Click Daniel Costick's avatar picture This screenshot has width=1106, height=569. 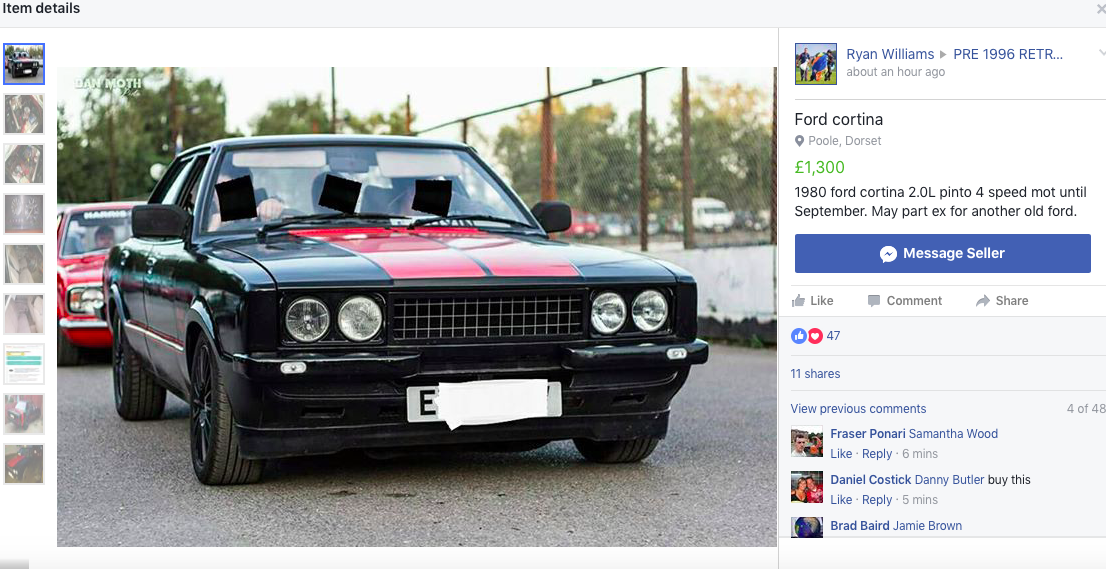pos(807,487)
